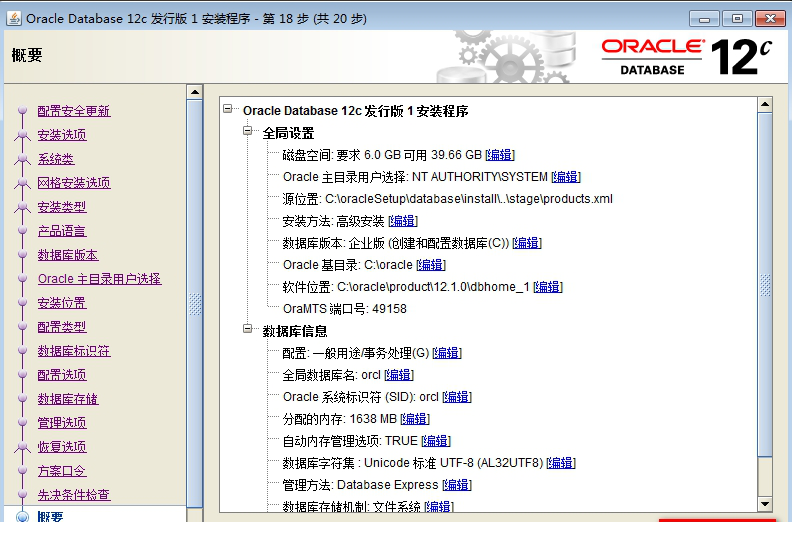Go to the 安装类型 step
792x542 pixels.
click(62, 207)
